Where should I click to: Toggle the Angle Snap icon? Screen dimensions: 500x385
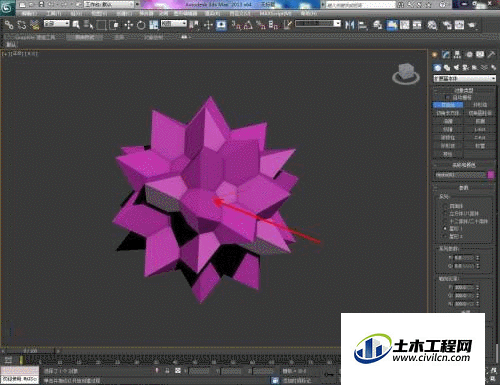[x=248, y=25]
